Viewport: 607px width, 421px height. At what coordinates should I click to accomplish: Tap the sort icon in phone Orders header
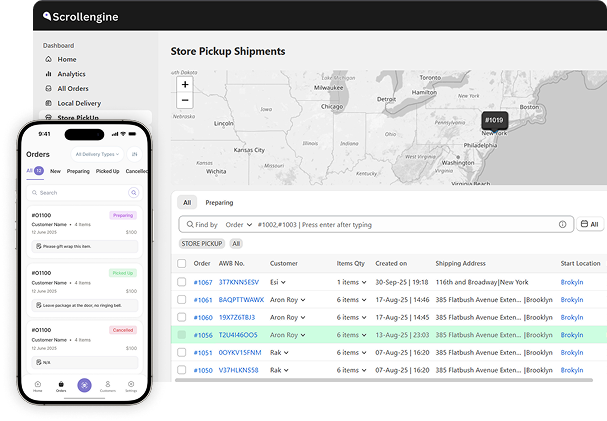(134, 154)
